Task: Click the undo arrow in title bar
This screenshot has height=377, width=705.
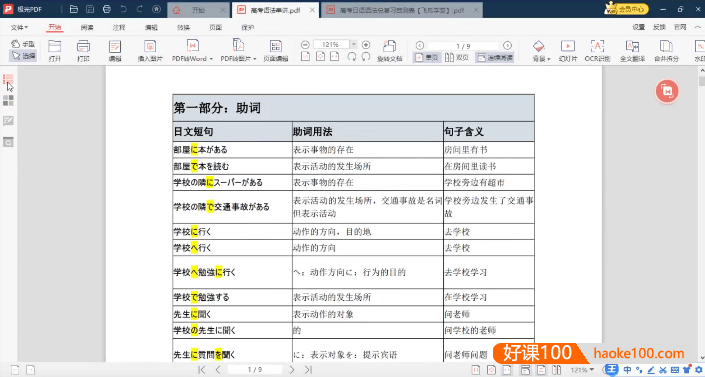Action: [124, 9]
